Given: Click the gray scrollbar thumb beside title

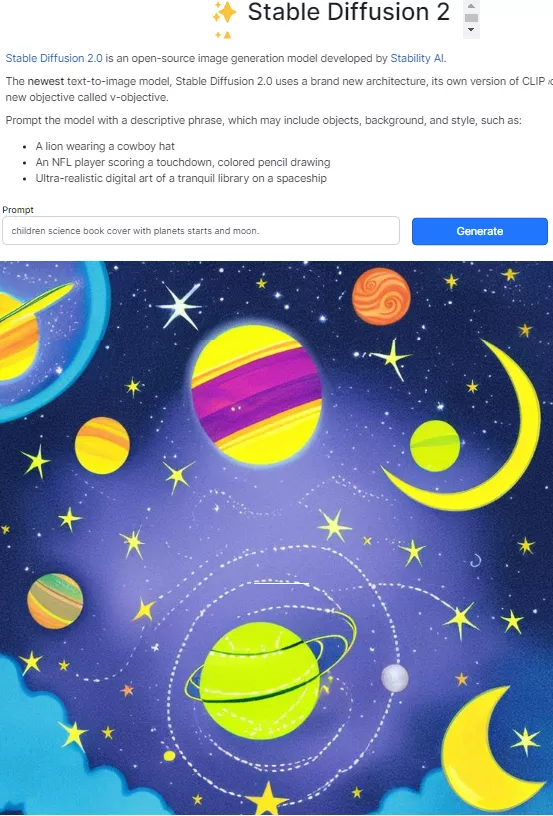Looking at the screenshot, I should click(x=471, y=18).
